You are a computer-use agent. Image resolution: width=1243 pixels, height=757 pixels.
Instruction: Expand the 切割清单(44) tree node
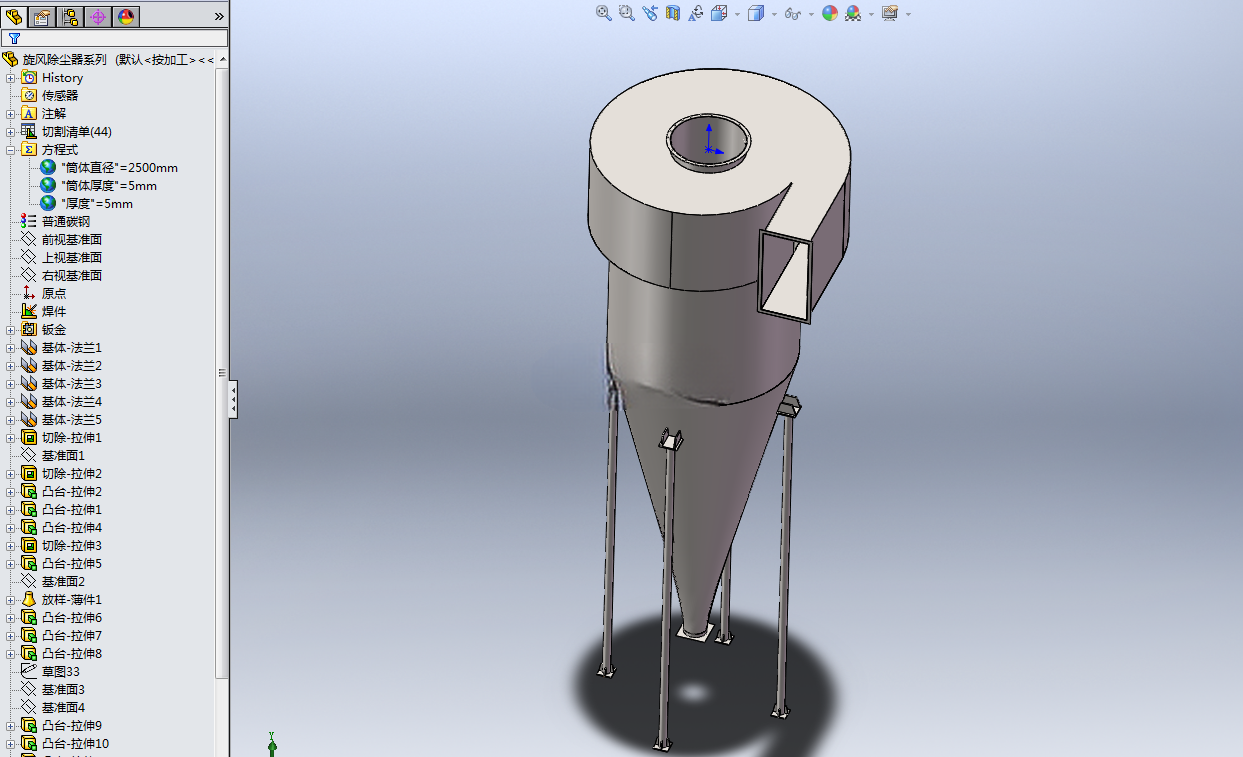point(11,132)
